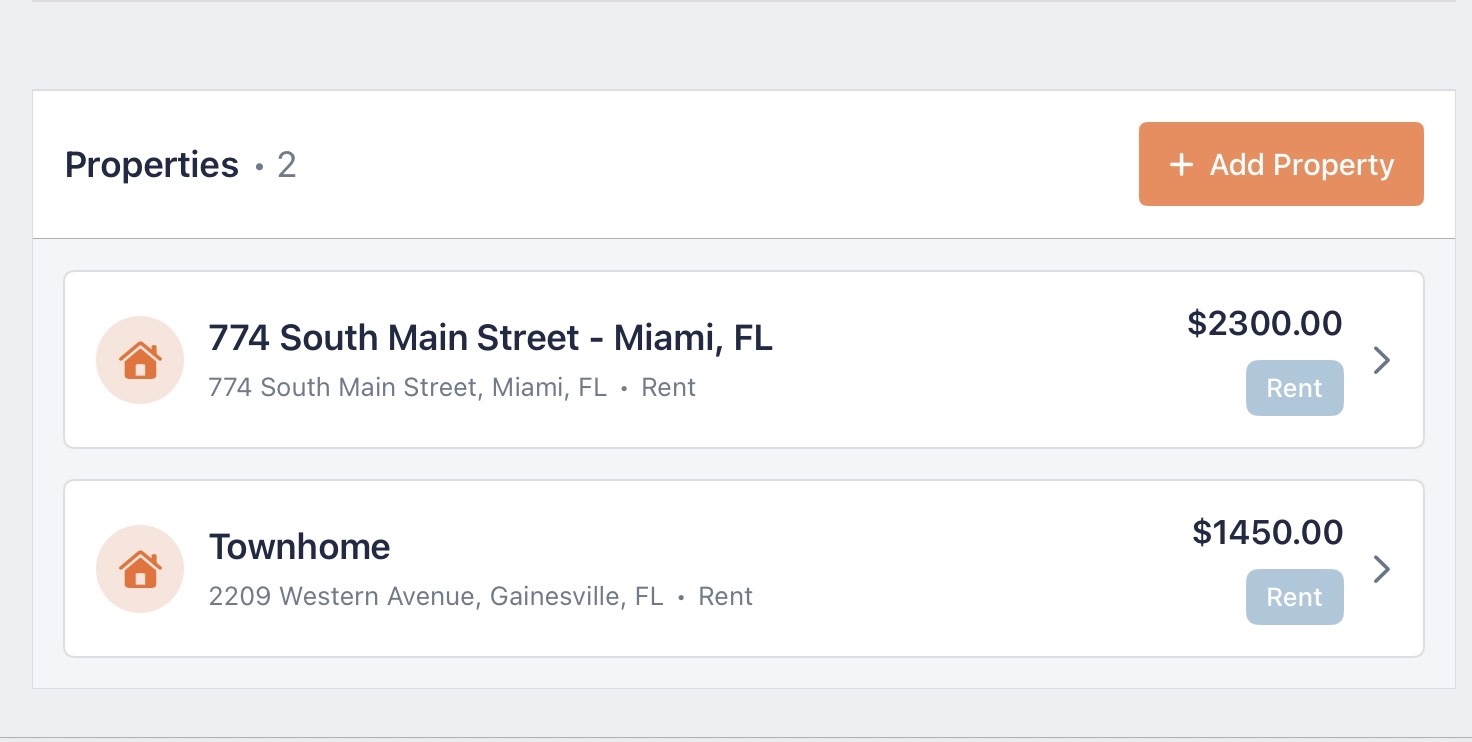Click the properties count number 2
The height and width of the screenshot is (742, 1472).
(x=287, y=165)
